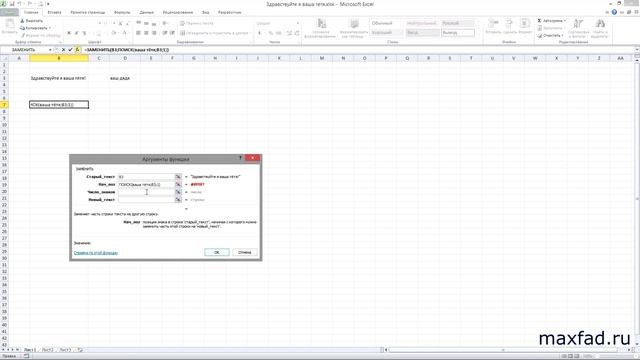Click the range selector icon beside Число_знаков

click(178, 192)
